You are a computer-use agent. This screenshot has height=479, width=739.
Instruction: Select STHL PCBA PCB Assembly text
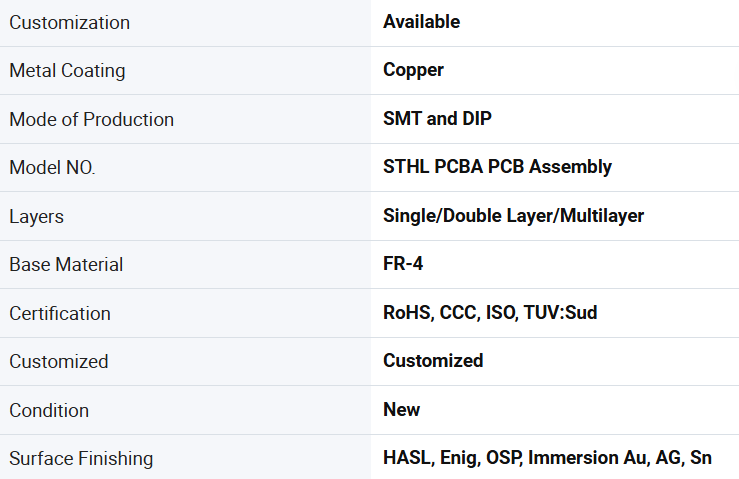(x=497, y=167)
